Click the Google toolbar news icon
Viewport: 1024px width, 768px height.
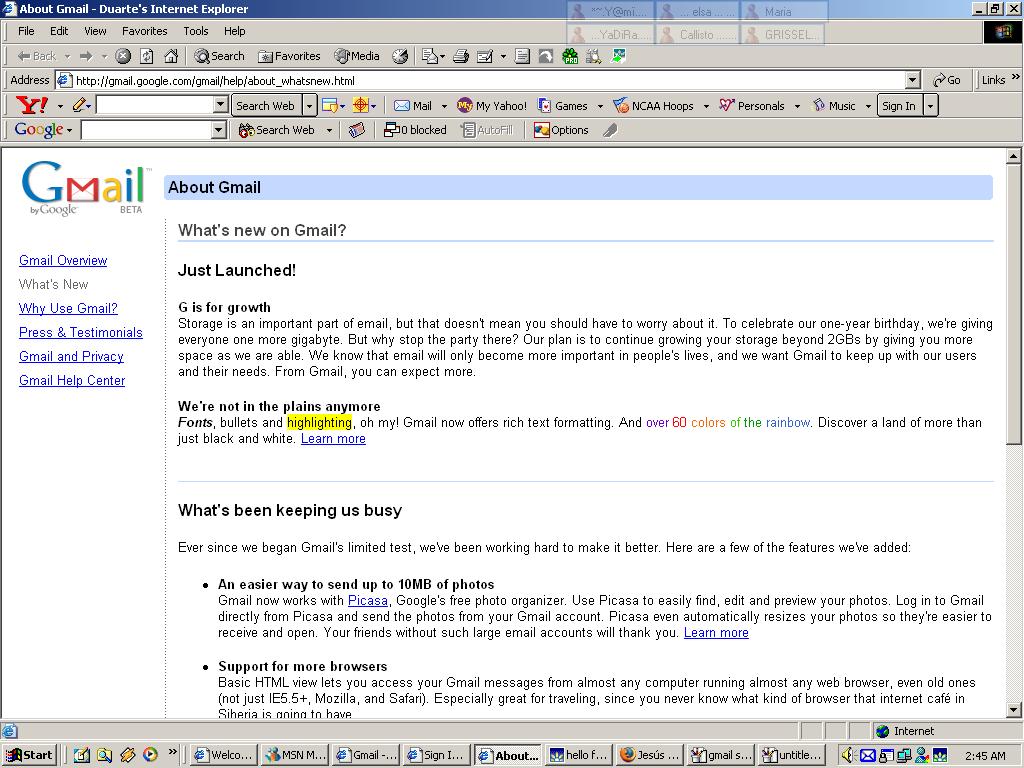[x=357, y=130]
